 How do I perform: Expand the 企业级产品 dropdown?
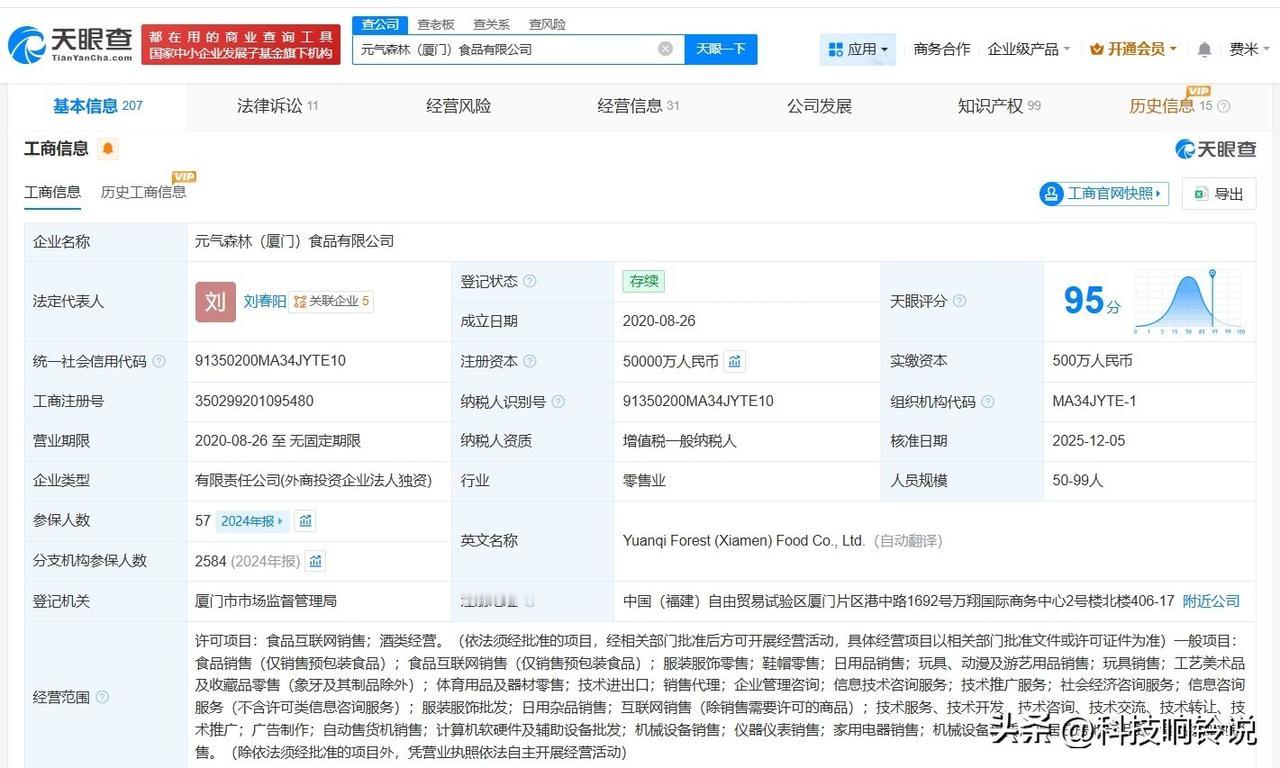(x=1029, y=49)
